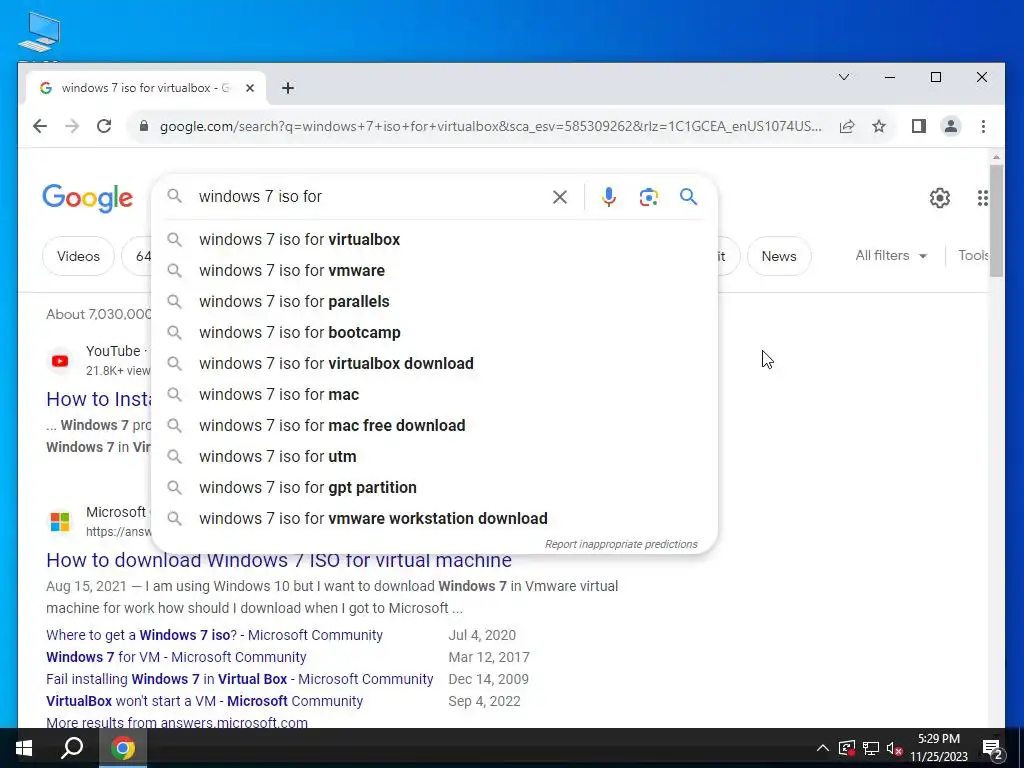Viewport: 1024px width, 768px height.
Task: Expand the All filters dropdown
Action: [x=891, y=255]
